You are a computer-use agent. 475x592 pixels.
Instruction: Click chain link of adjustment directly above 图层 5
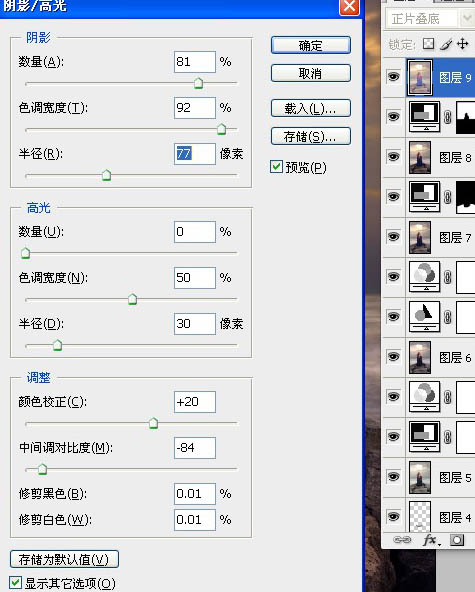tap(447, 437)
